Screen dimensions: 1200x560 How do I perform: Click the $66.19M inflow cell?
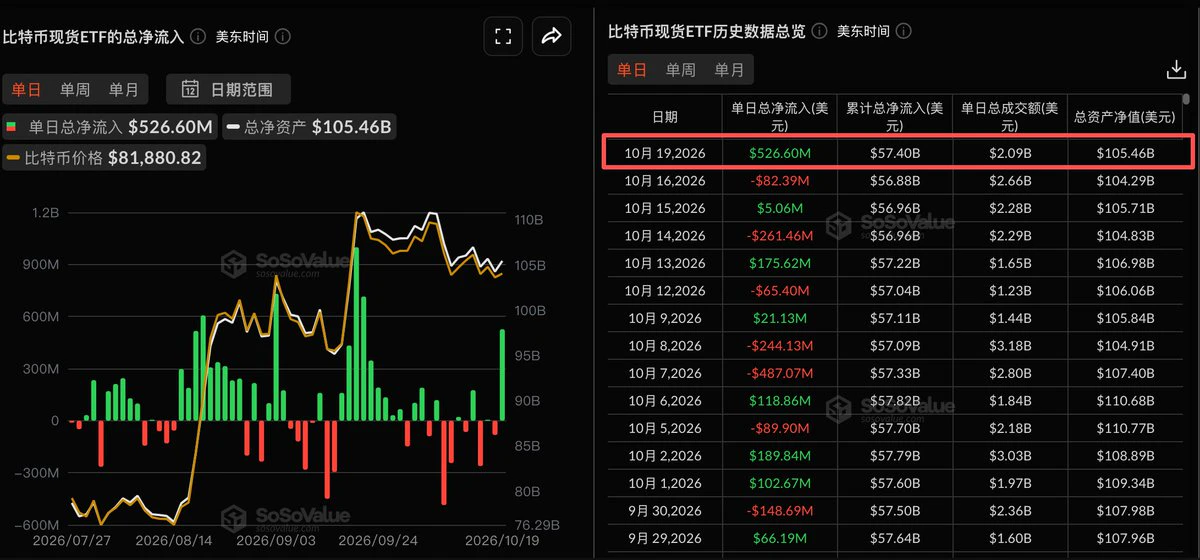click(780, 538)
